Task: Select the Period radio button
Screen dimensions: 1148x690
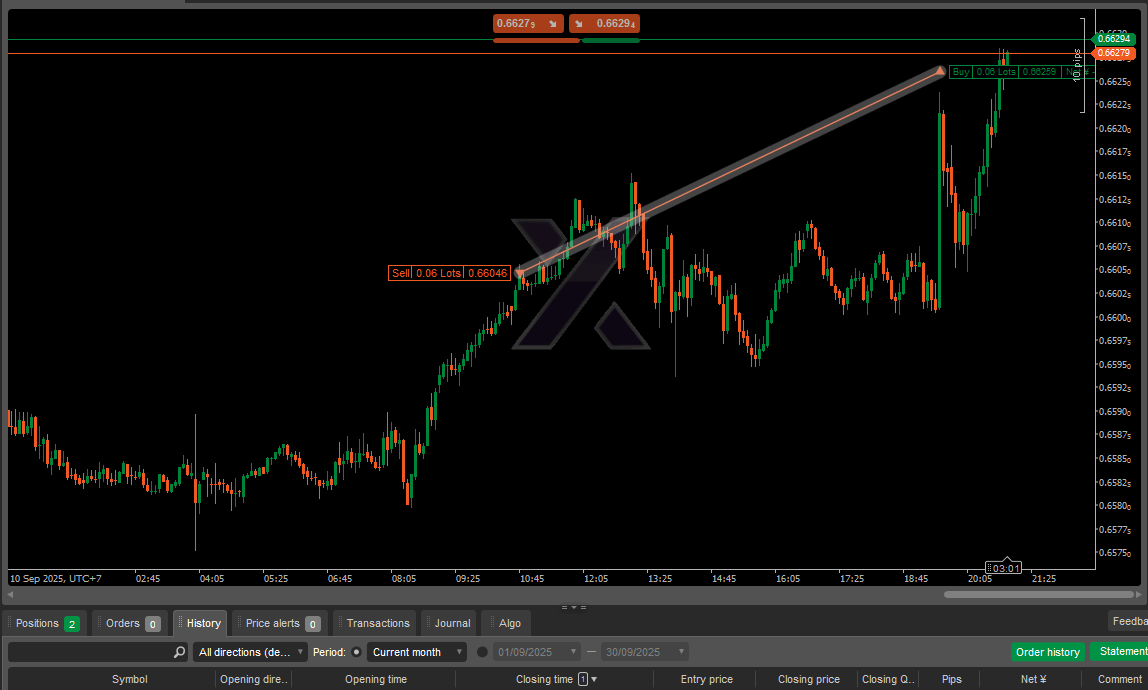Action: point(357,652)
